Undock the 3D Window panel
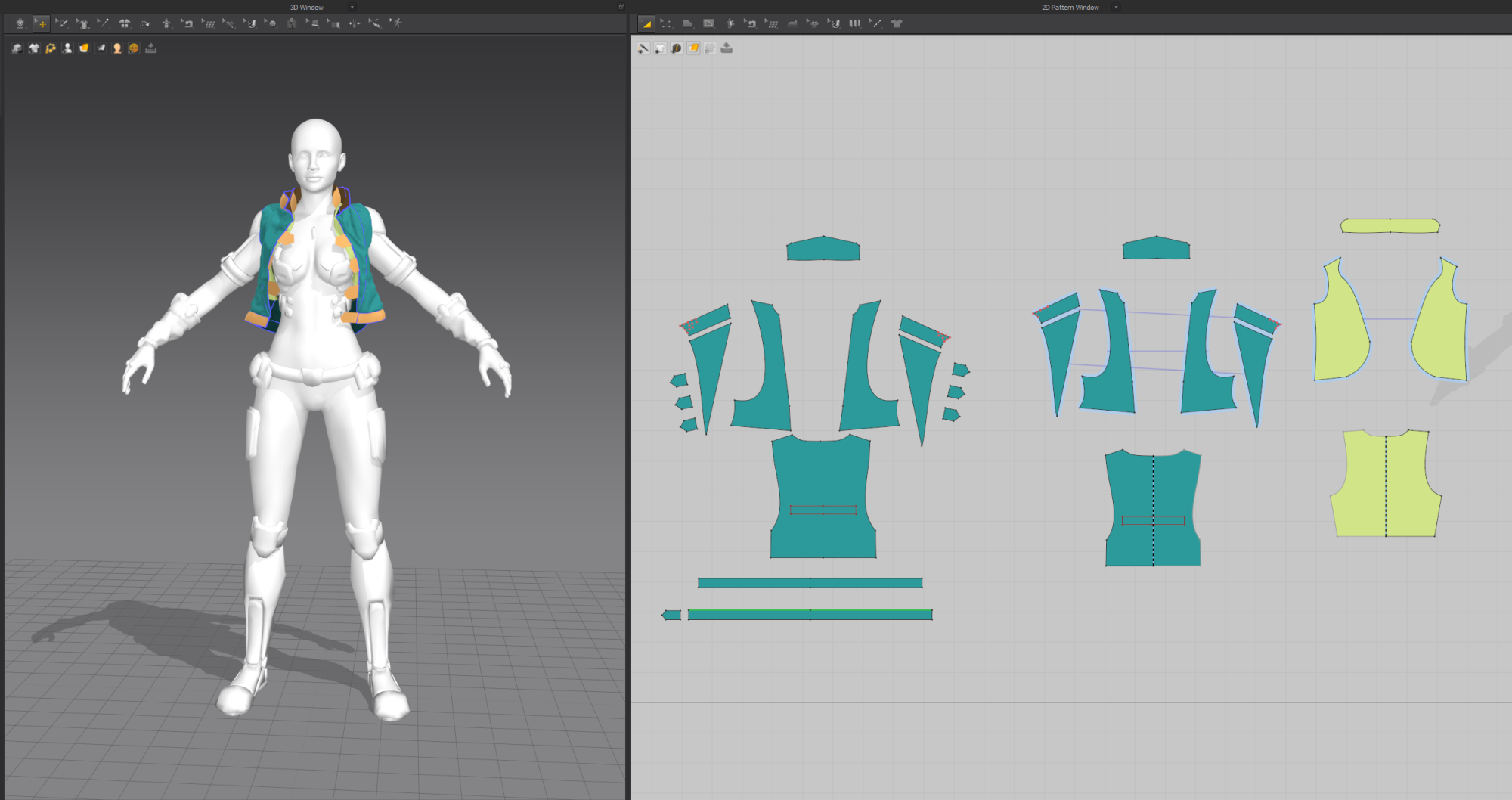1512x800 pixels. coord(621,7)
